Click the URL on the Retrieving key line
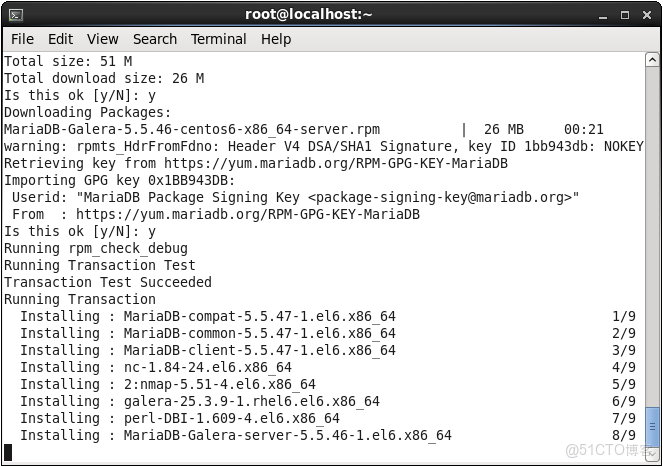The width and height of the screenshot is (663, 467). tap(336, 163)
